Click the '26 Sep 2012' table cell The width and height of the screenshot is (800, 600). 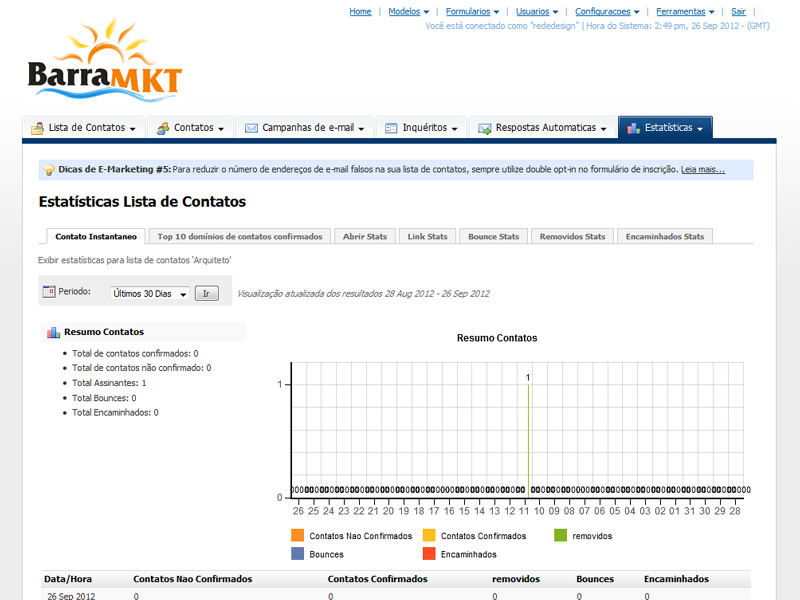pyautogui.click(x=71, y=596)
